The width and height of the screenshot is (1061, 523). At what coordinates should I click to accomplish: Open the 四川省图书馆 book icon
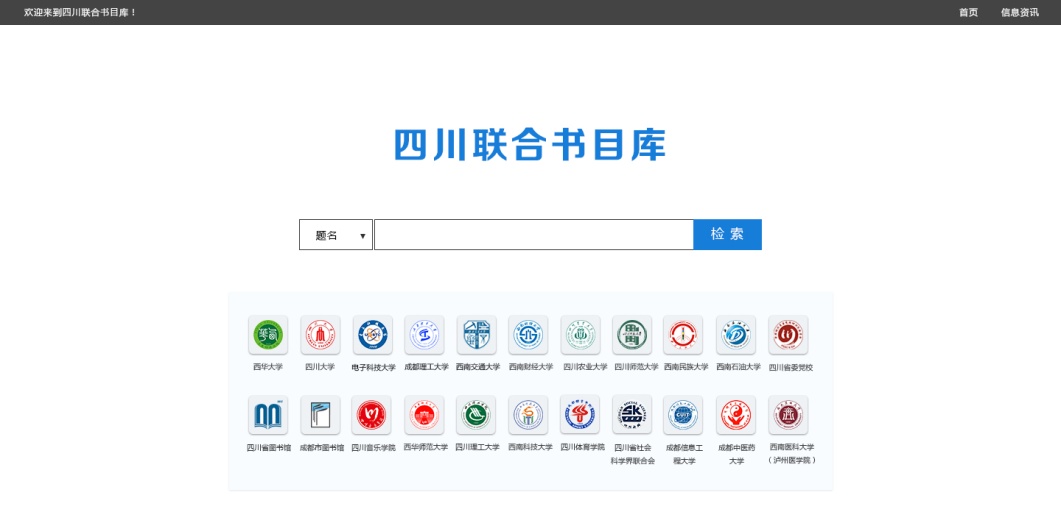point(268,415)
